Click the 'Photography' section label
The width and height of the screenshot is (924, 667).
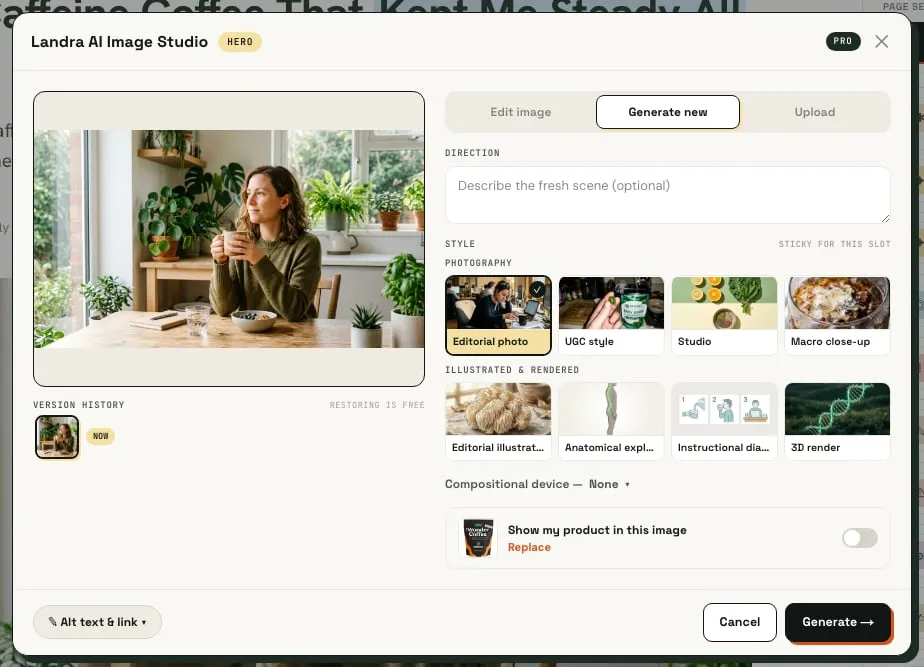tap(478, 263)
